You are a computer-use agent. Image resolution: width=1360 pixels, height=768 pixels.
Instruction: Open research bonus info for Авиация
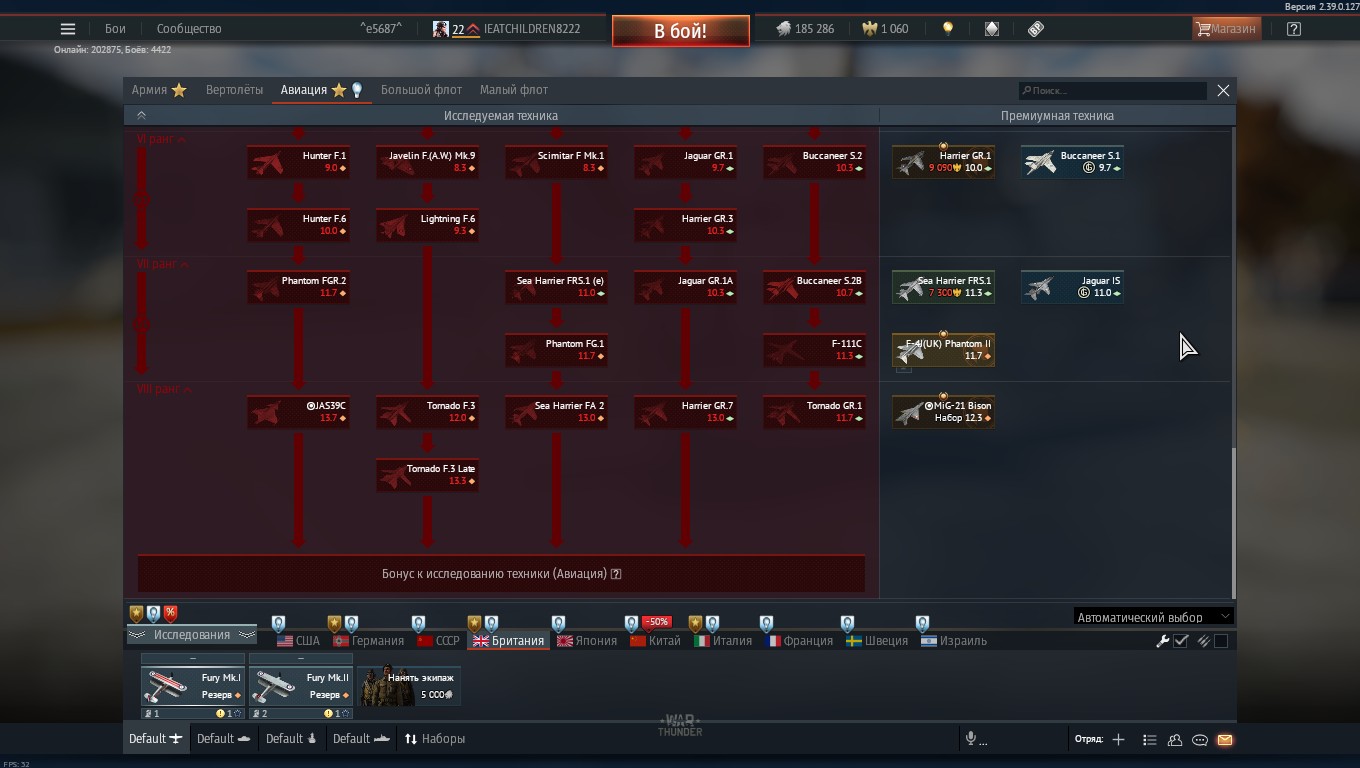pyautogui.click(x=616, y=574)
